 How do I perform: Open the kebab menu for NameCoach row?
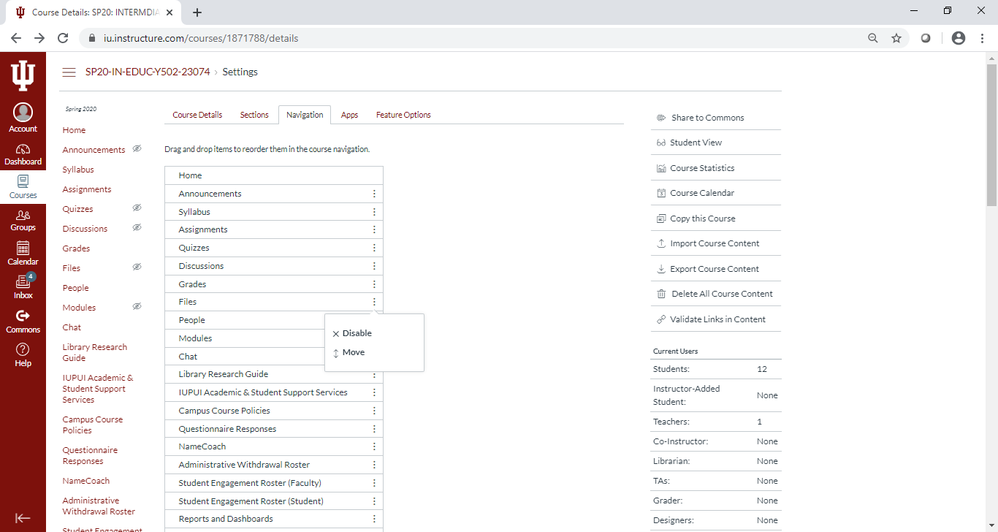pyautogui.click(x=374, y=447)
